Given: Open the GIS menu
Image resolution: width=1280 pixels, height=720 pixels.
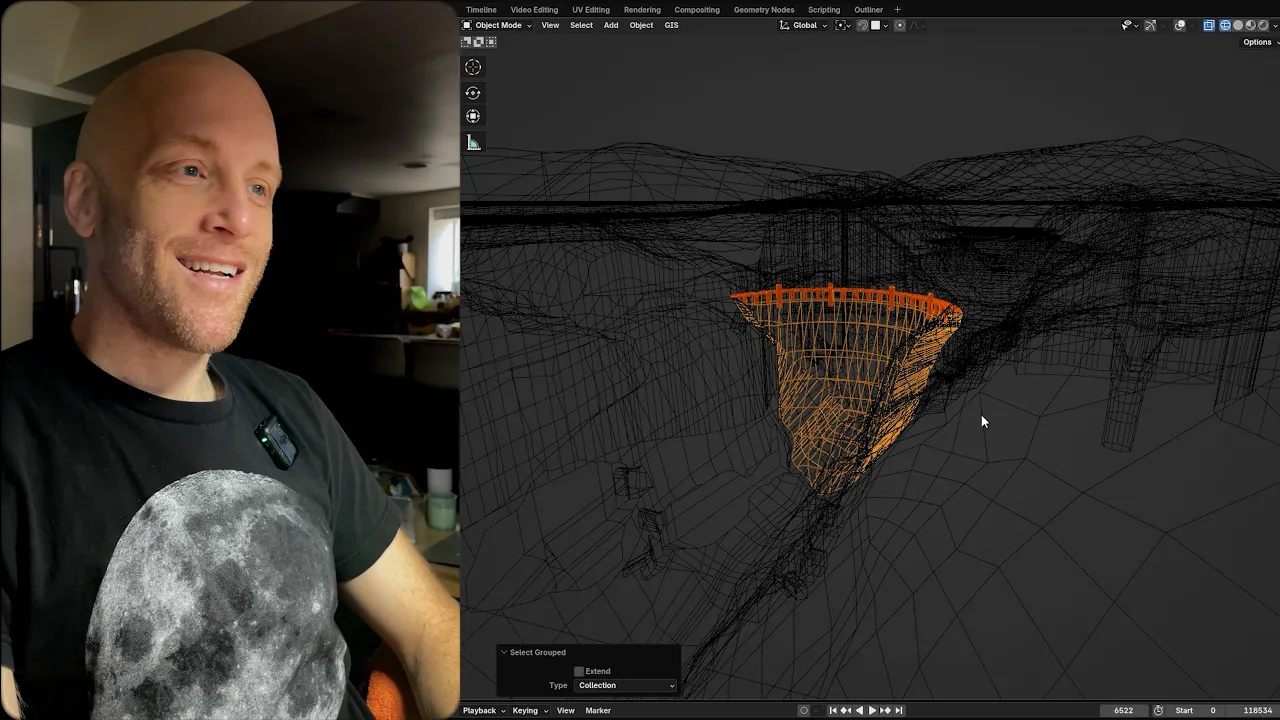Looking at the screenshot, I should click(671, 25).
